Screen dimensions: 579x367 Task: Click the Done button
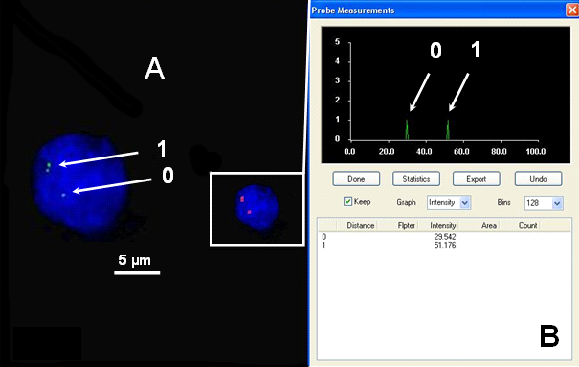pyautogui.click(x=356, y=179)
